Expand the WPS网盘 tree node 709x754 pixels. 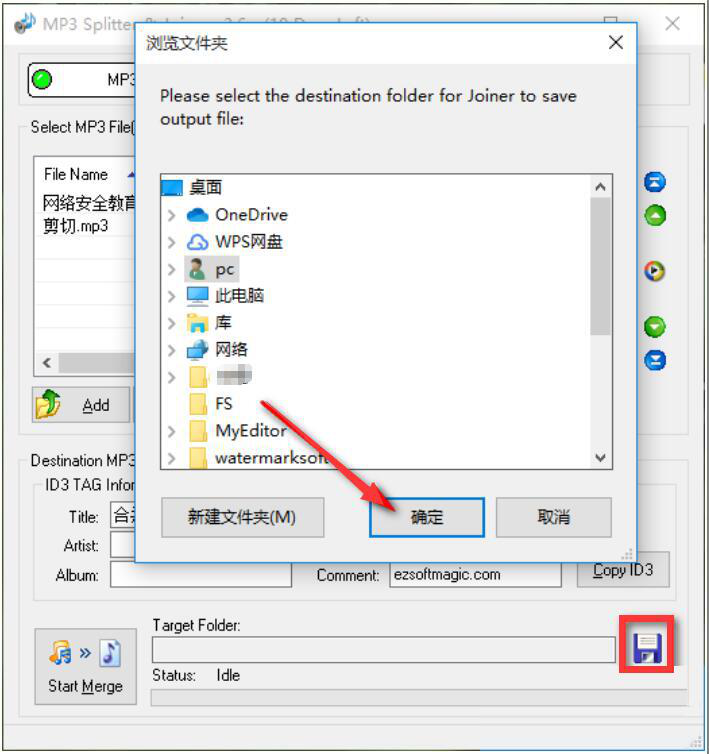pos(171,242)
